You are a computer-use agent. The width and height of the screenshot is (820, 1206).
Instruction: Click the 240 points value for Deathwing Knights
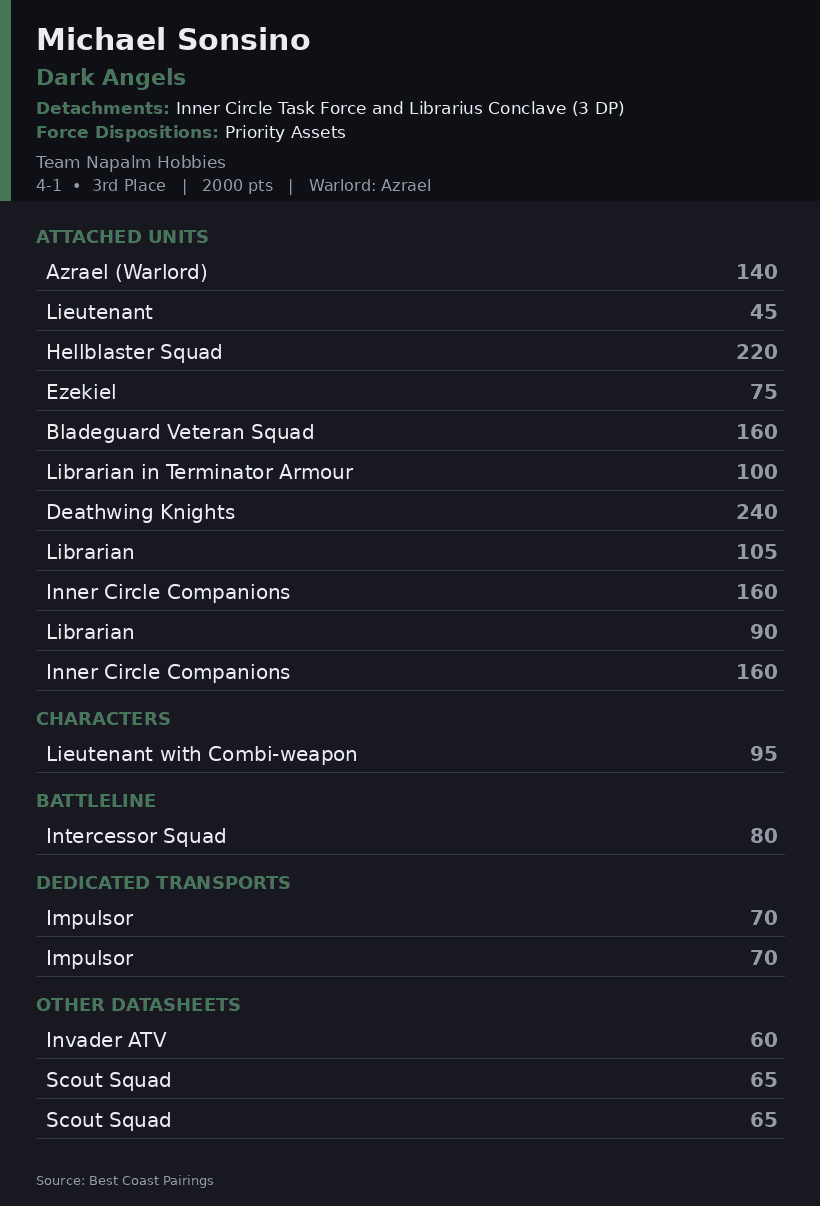pos(757,512)
